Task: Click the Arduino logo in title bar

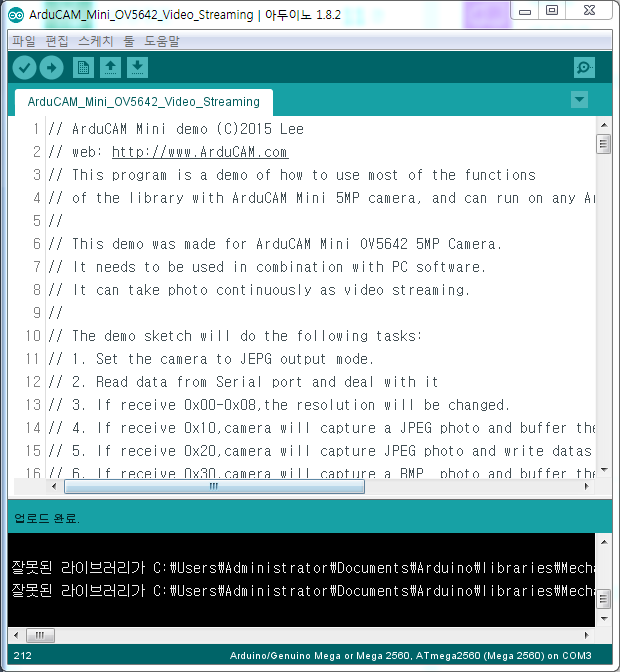Action: click(16, 15)
